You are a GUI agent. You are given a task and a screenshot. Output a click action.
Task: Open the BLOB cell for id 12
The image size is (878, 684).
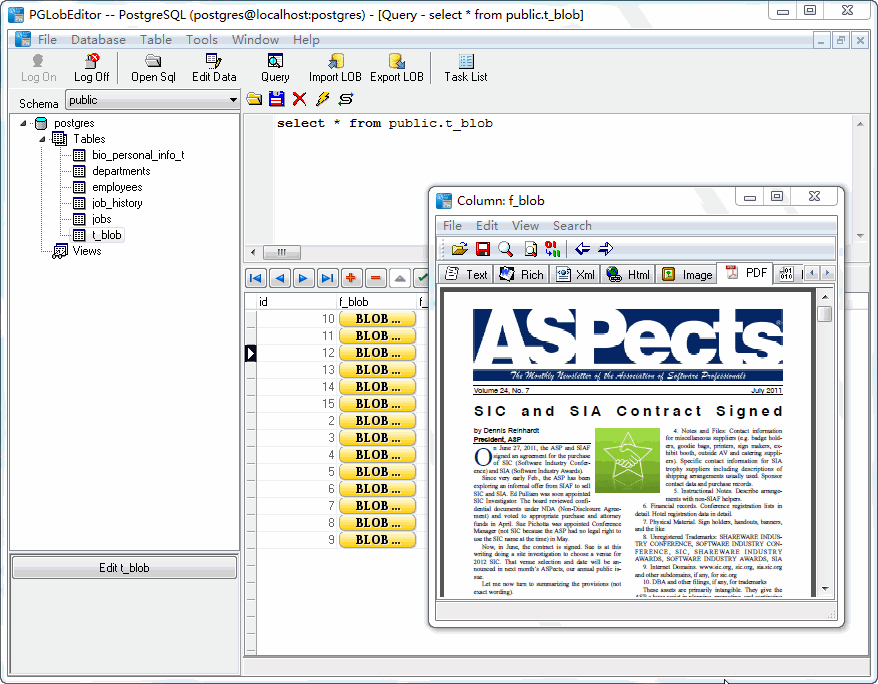point(377,353)
